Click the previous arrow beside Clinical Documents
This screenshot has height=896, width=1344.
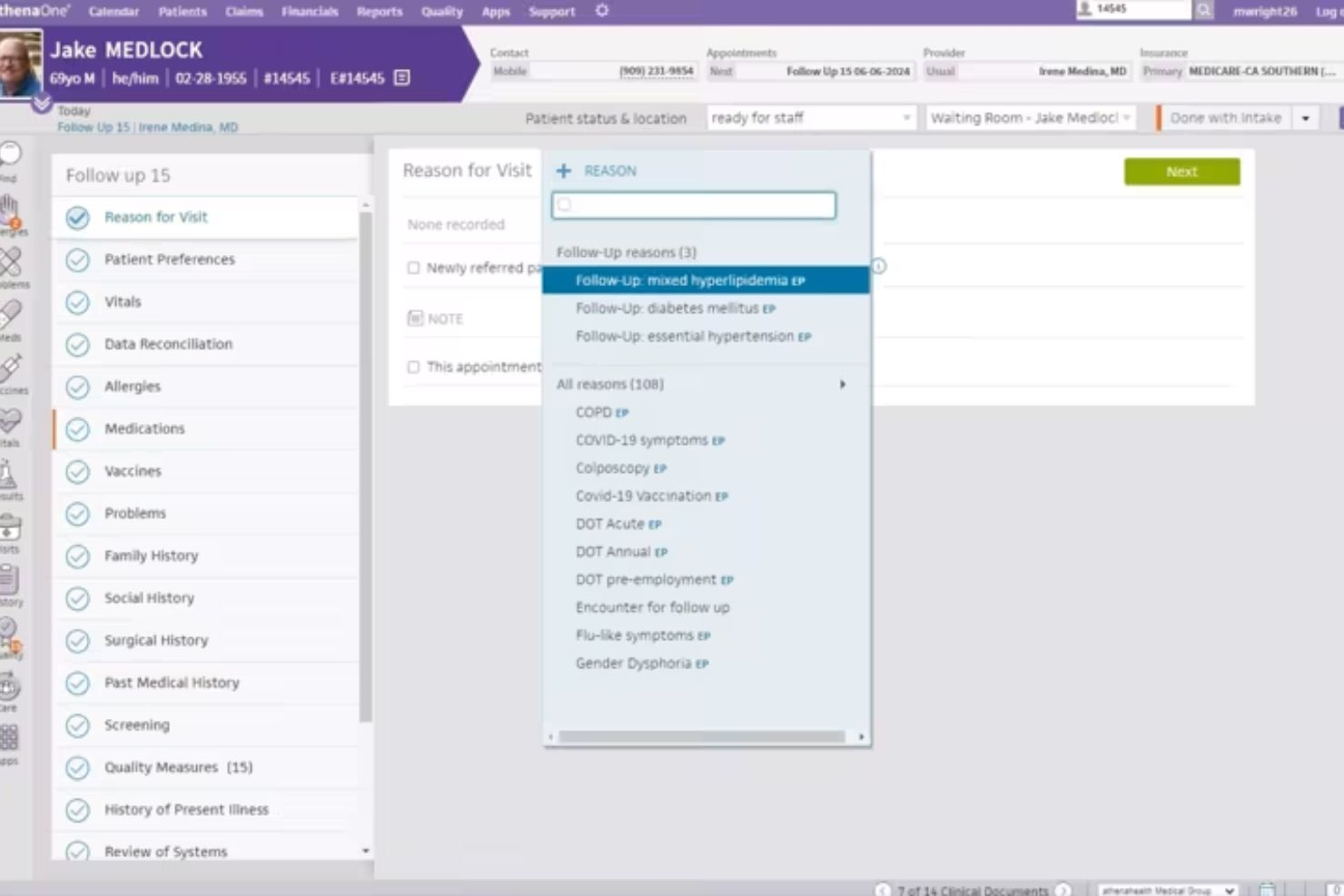[882, 890]
